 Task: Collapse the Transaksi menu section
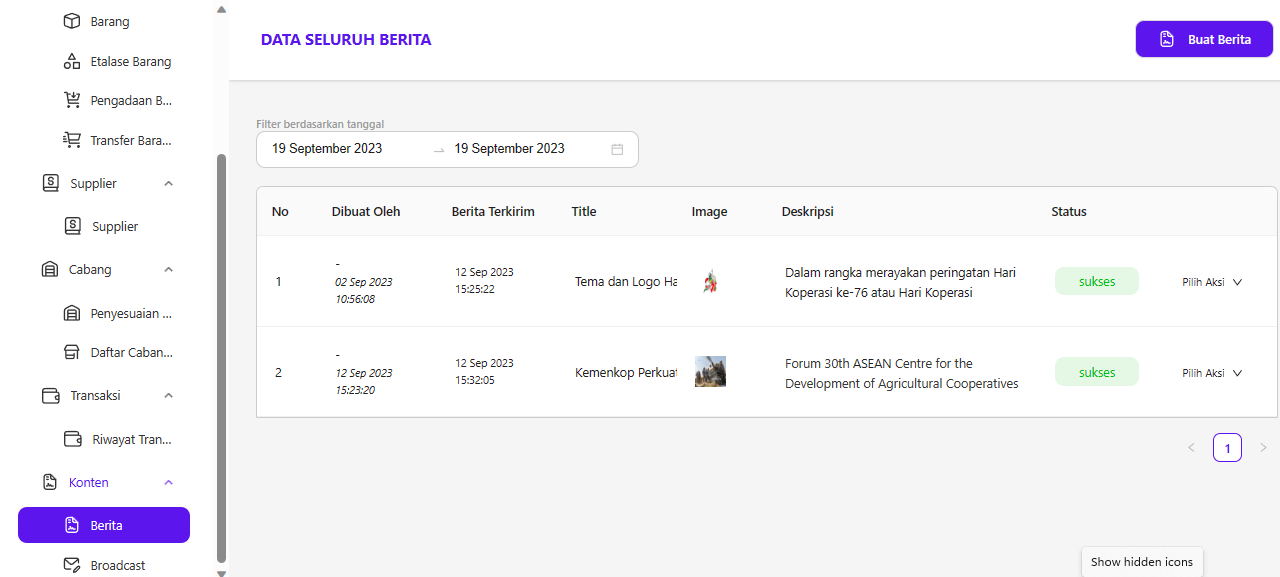coord(168,396)
